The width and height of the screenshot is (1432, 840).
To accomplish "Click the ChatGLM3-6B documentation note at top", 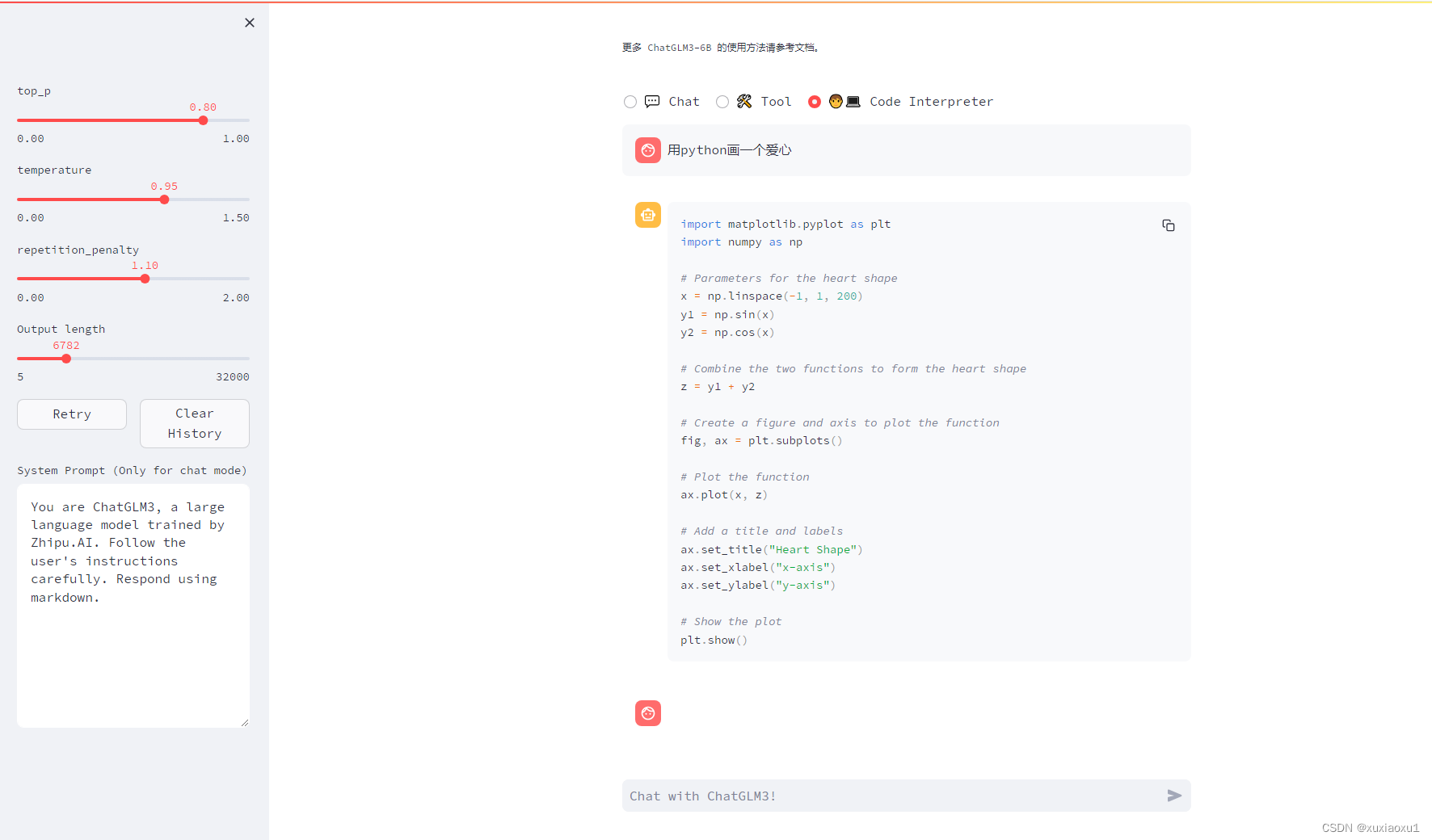I will (x=722, y=48).
